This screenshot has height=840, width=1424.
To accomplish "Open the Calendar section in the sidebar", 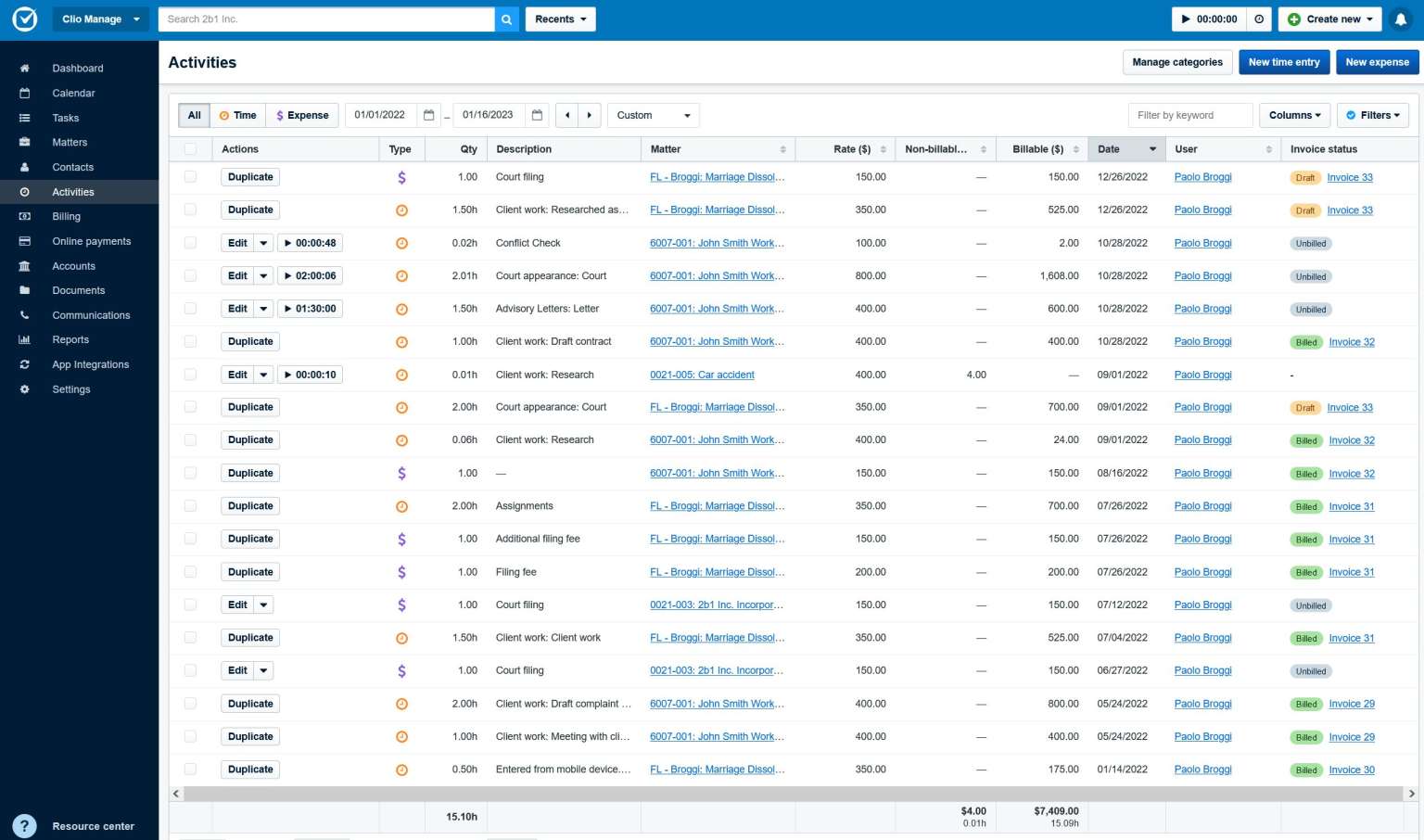I will coord(72,93).
